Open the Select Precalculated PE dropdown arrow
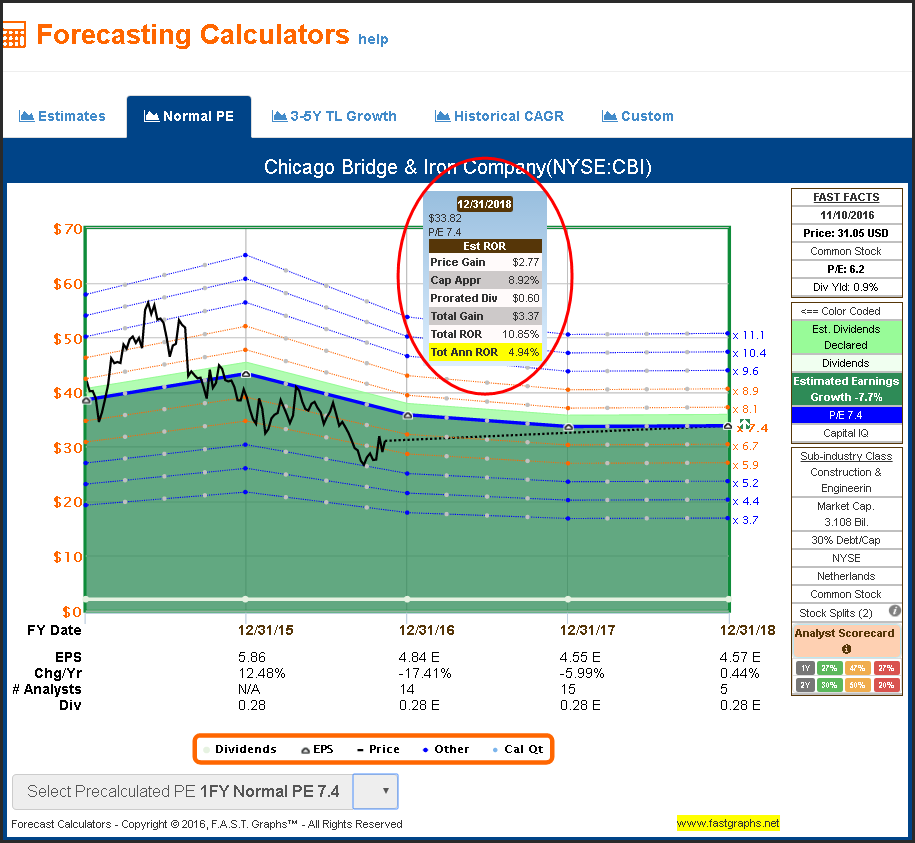This screenshot has width=915, height=843. tap(375, 791)
